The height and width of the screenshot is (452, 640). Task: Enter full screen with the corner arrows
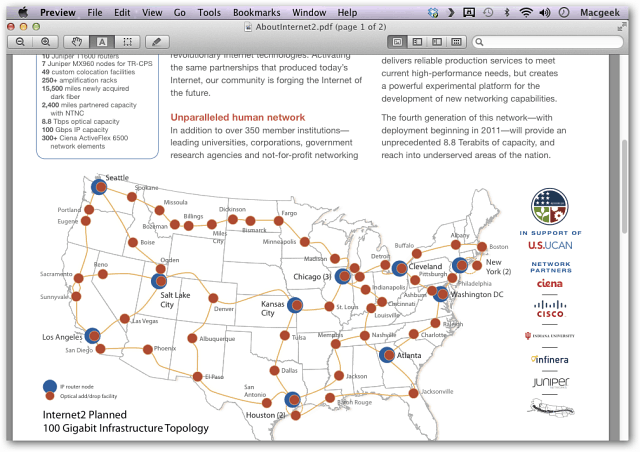622,27
